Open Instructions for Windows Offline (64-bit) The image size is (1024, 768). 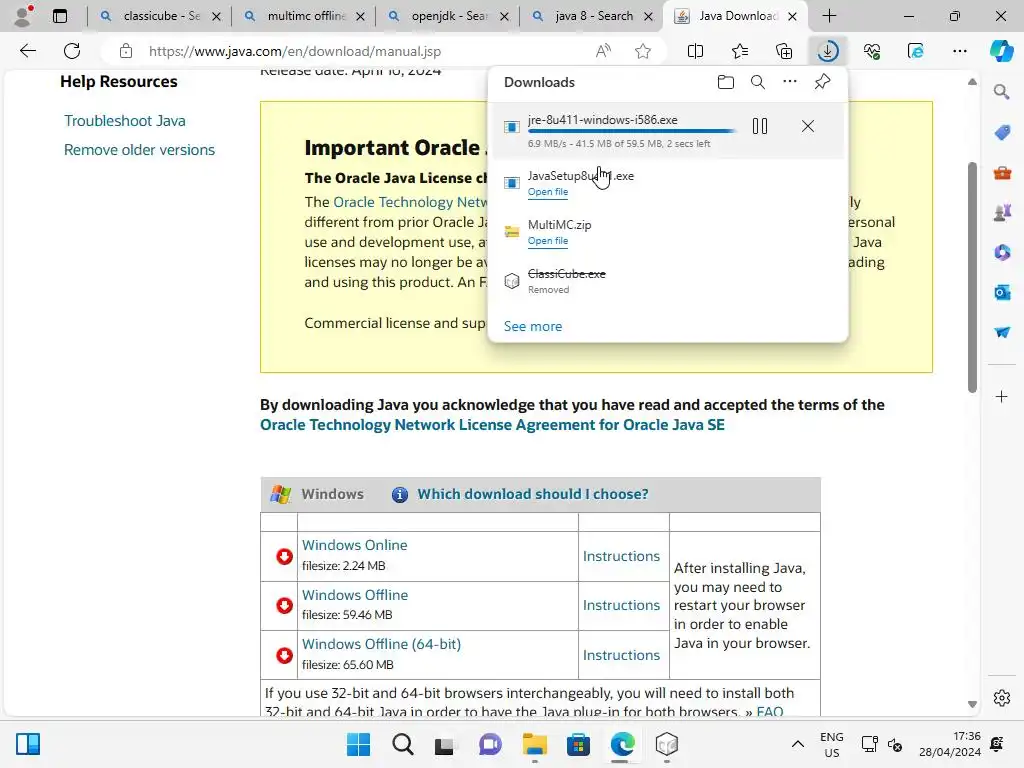coord(621,655)
